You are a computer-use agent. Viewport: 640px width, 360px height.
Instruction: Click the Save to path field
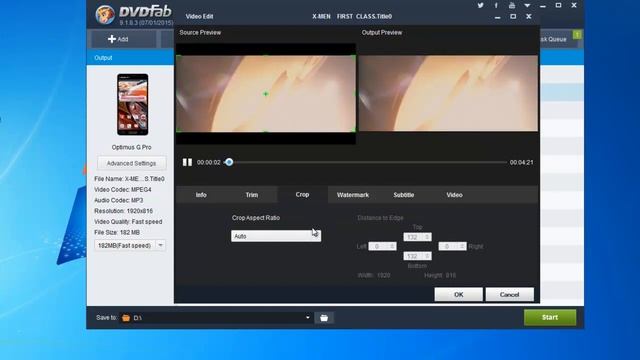coord(217,318)
